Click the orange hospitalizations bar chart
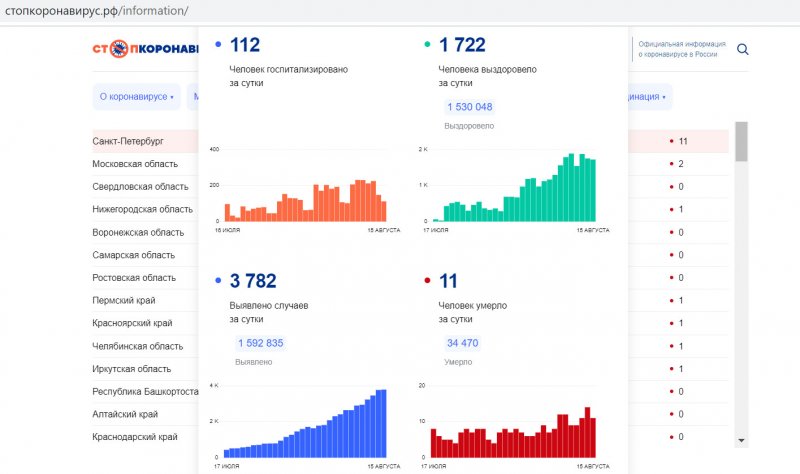This screenshot has width=800, height=474. pyautogui.click(x=305, y=201)
